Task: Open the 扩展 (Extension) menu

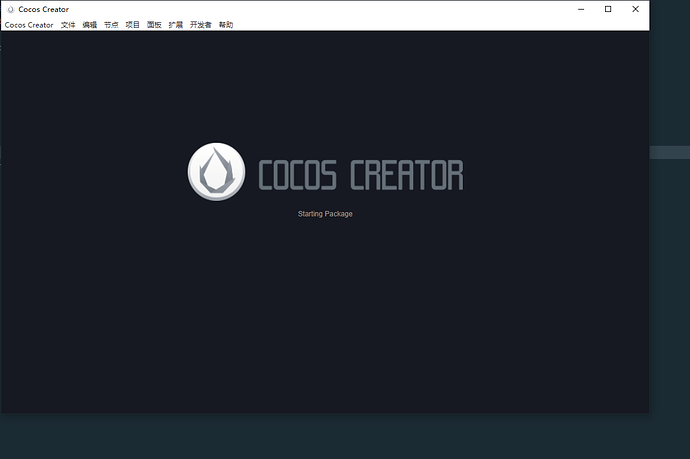Action: pyautogui.click(x=176, y=25)
